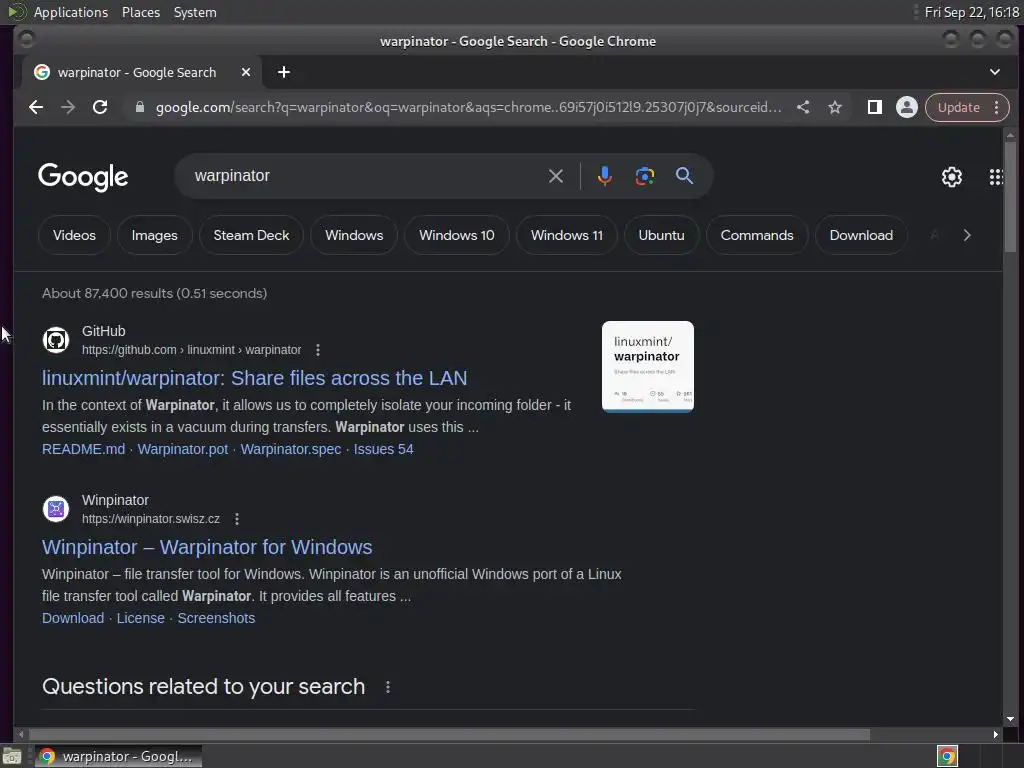Reload the current page
1024x768 pixels.
point(100,107)
